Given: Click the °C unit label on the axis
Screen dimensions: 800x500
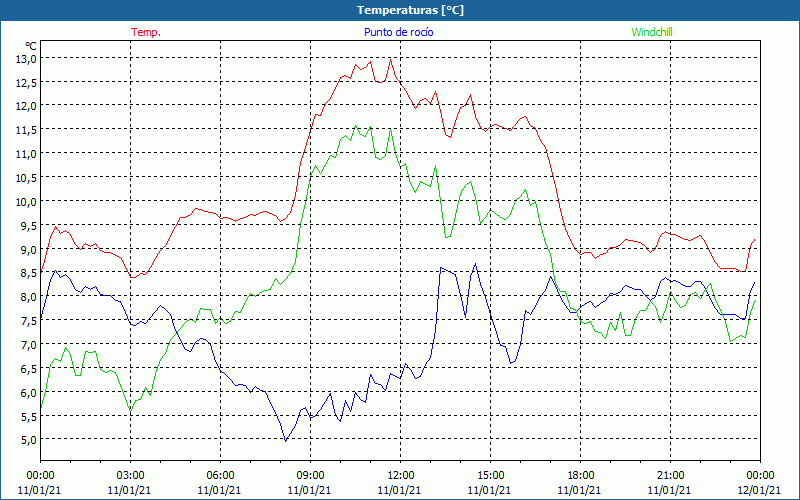Looking at the screenshot, I should click(31, 46).
